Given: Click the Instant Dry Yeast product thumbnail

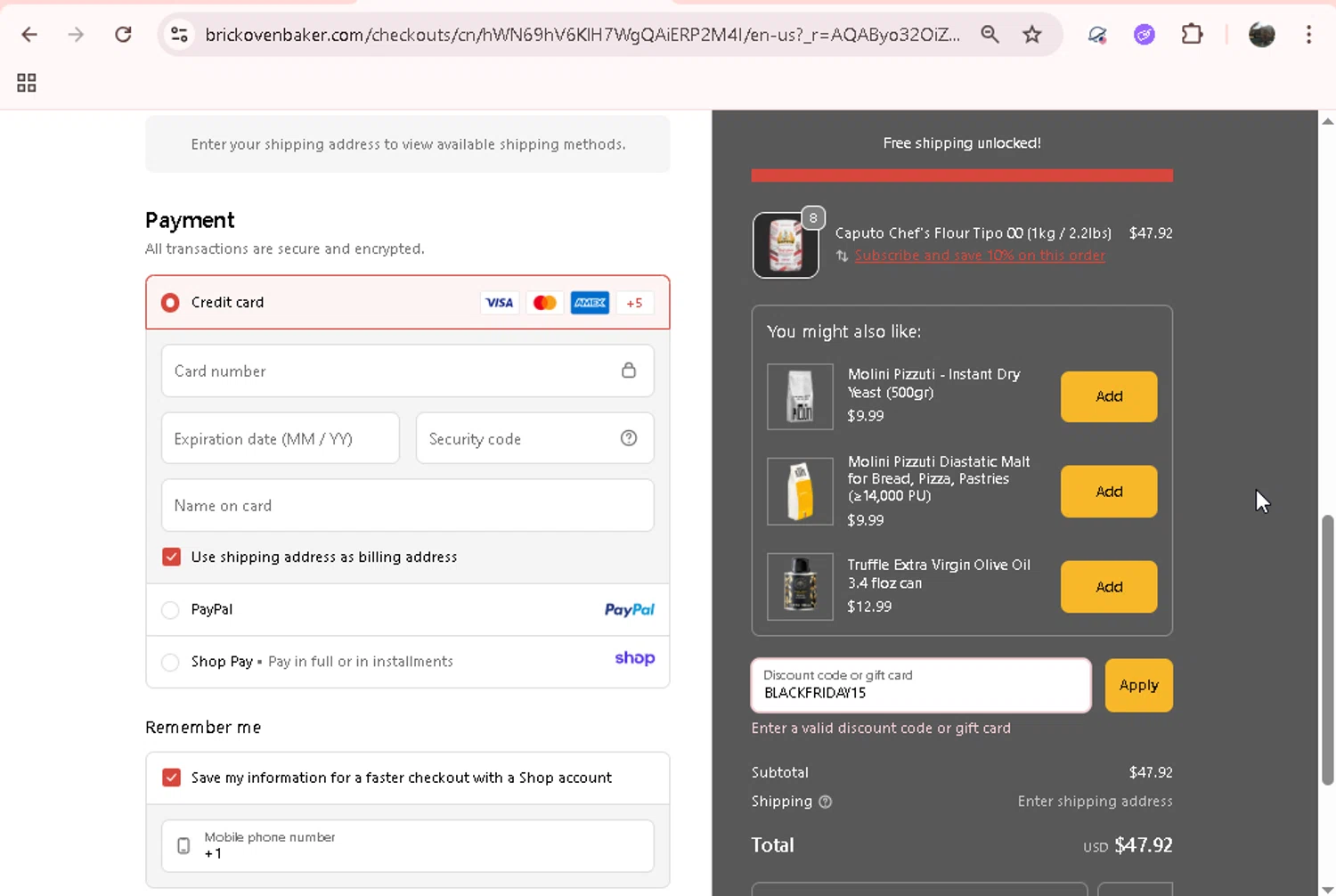Looking at the screenshot, I should [x=800, y=396].
